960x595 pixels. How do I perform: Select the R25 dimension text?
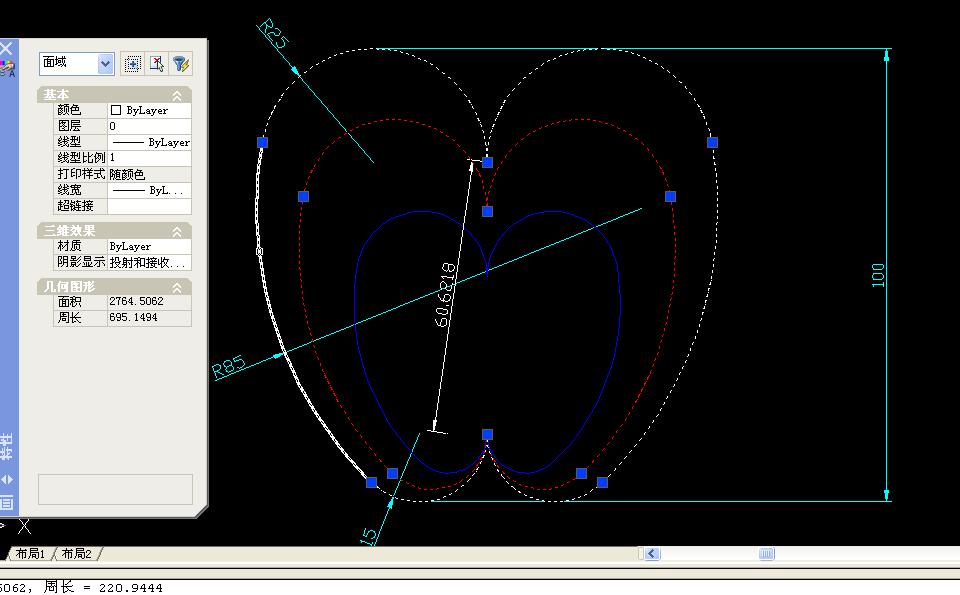point(273,34)
